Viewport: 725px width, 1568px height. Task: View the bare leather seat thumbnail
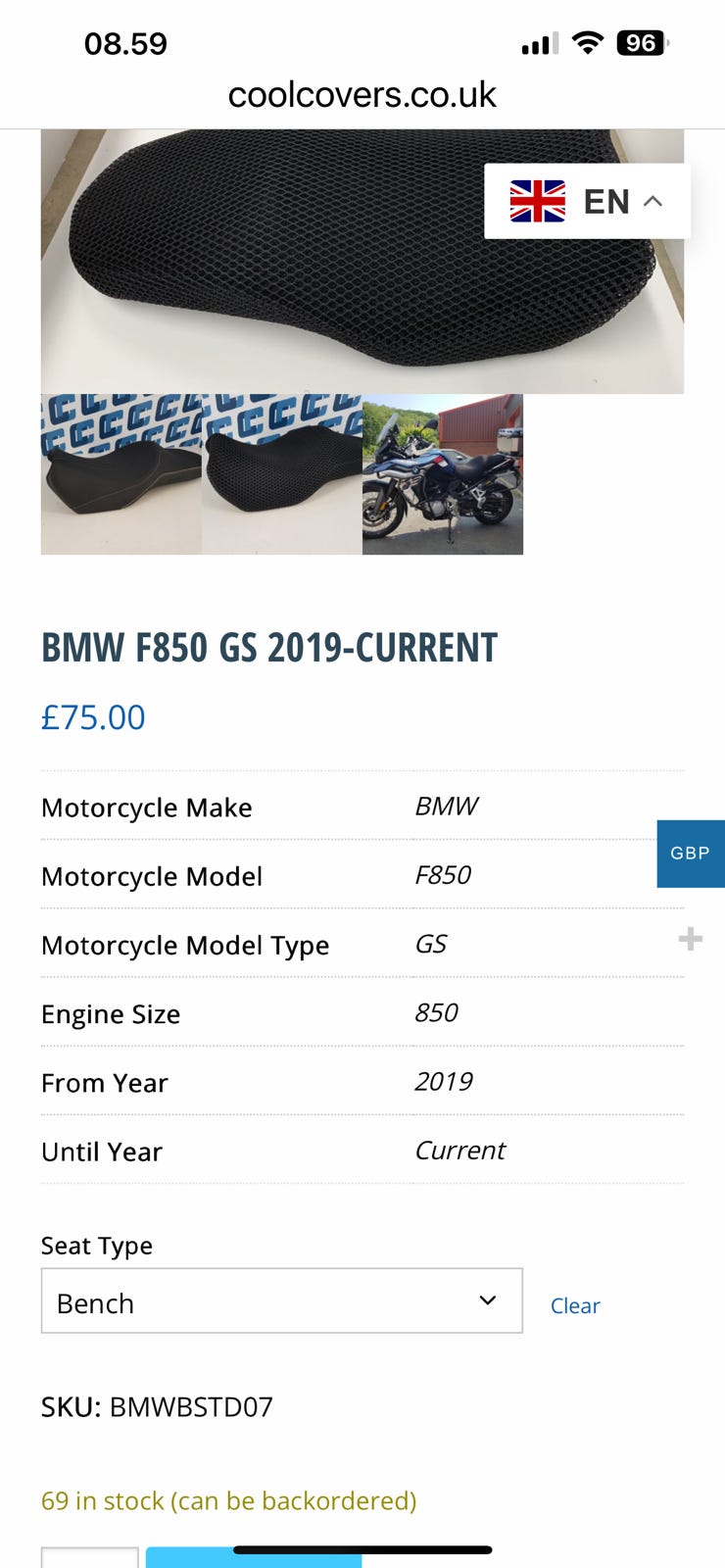[121, 474]
